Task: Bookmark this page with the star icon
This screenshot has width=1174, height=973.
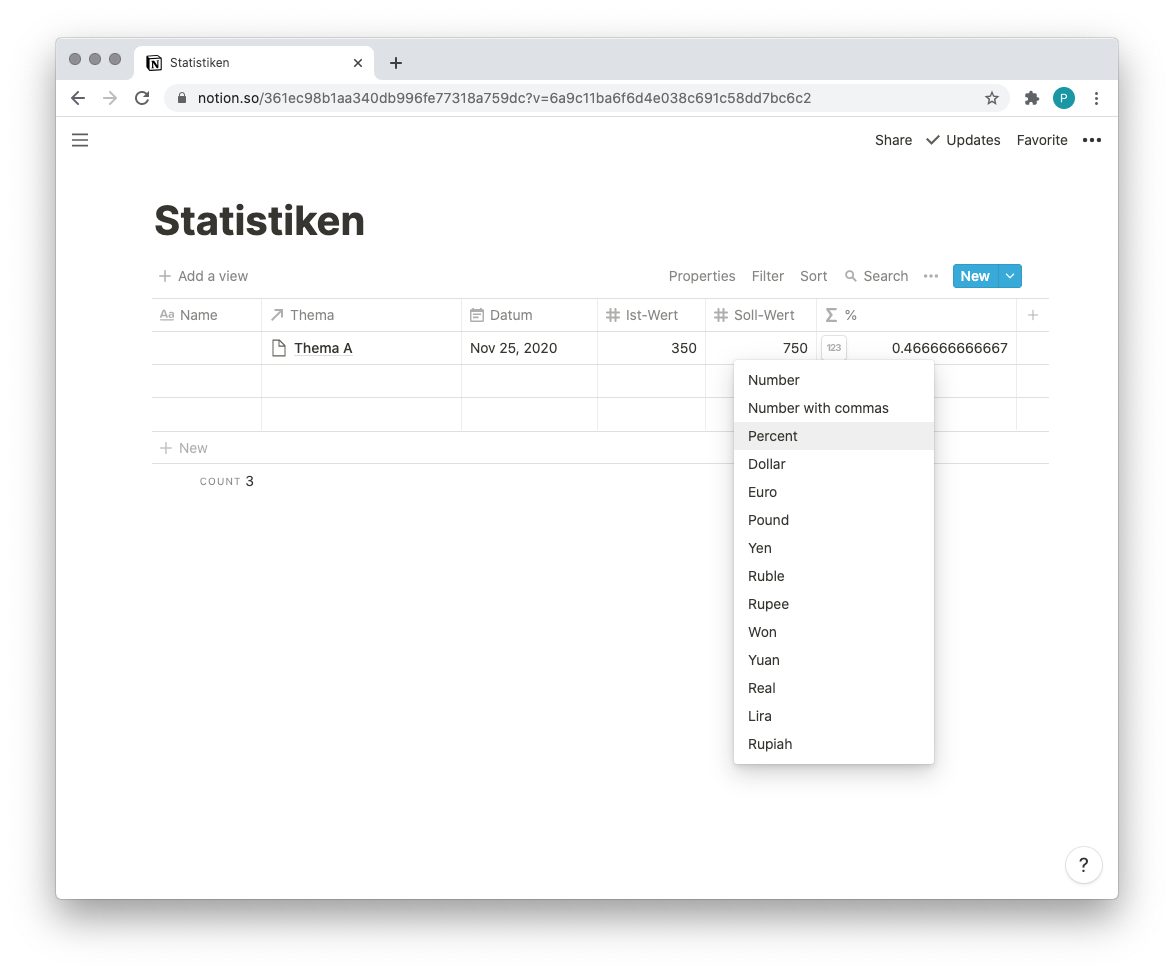Action: coord(991,98)
